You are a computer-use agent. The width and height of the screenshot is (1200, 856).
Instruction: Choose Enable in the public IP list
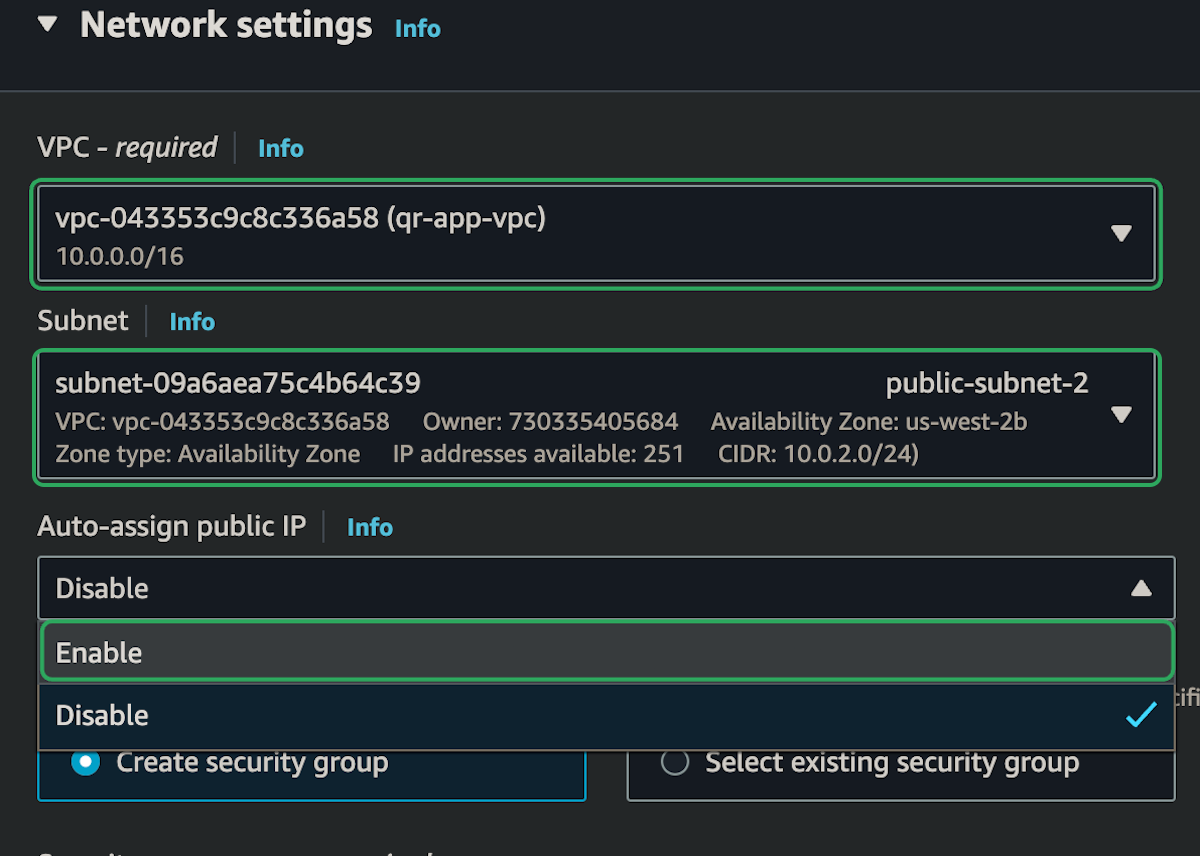pos(606,652)
